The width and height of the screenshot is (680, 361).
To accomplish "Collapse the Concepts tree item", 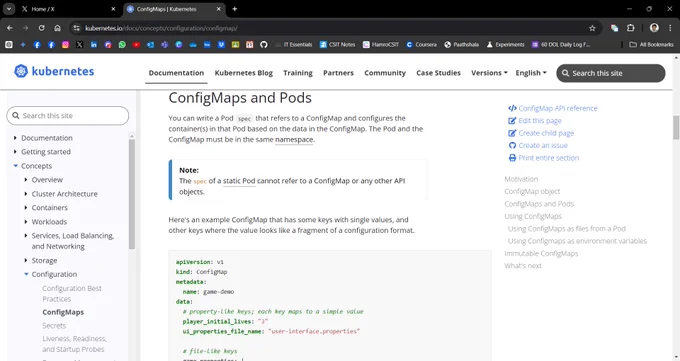I will tap(15, 166).
